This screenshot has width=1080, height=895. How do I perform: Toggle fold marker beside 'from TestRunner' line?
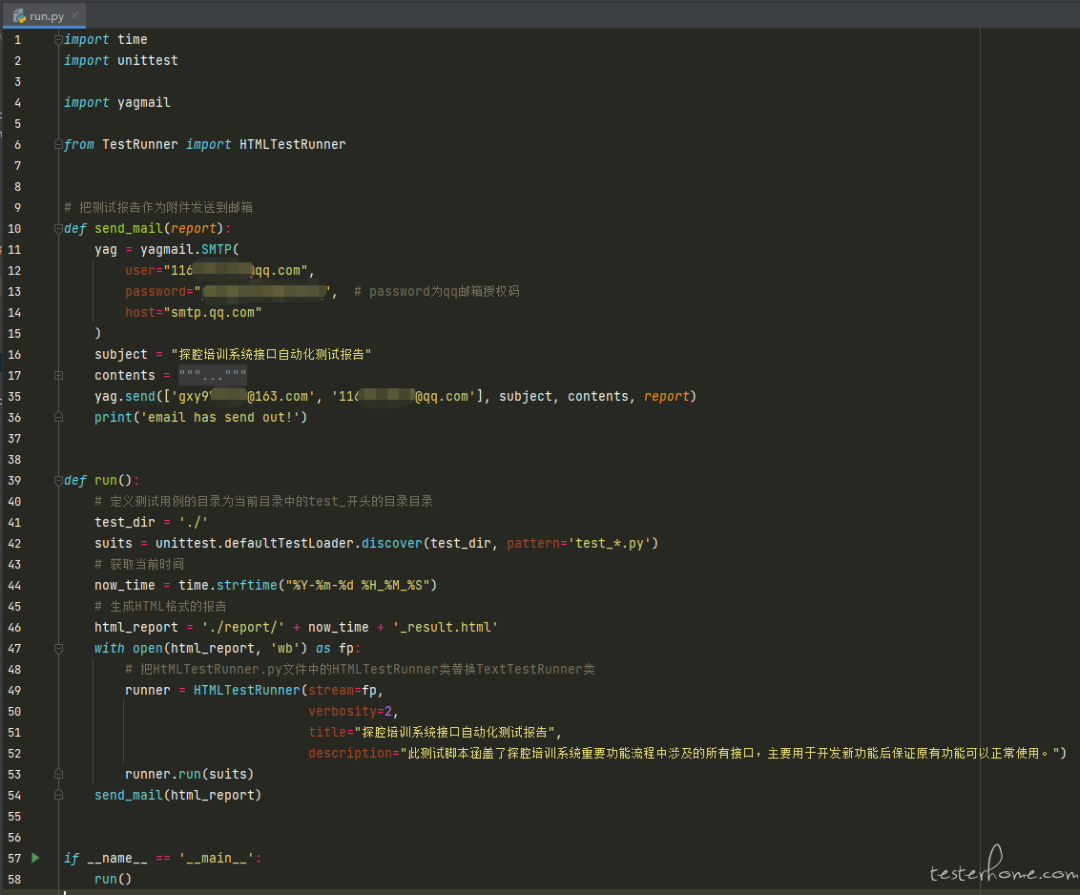[x=59, y=144]
